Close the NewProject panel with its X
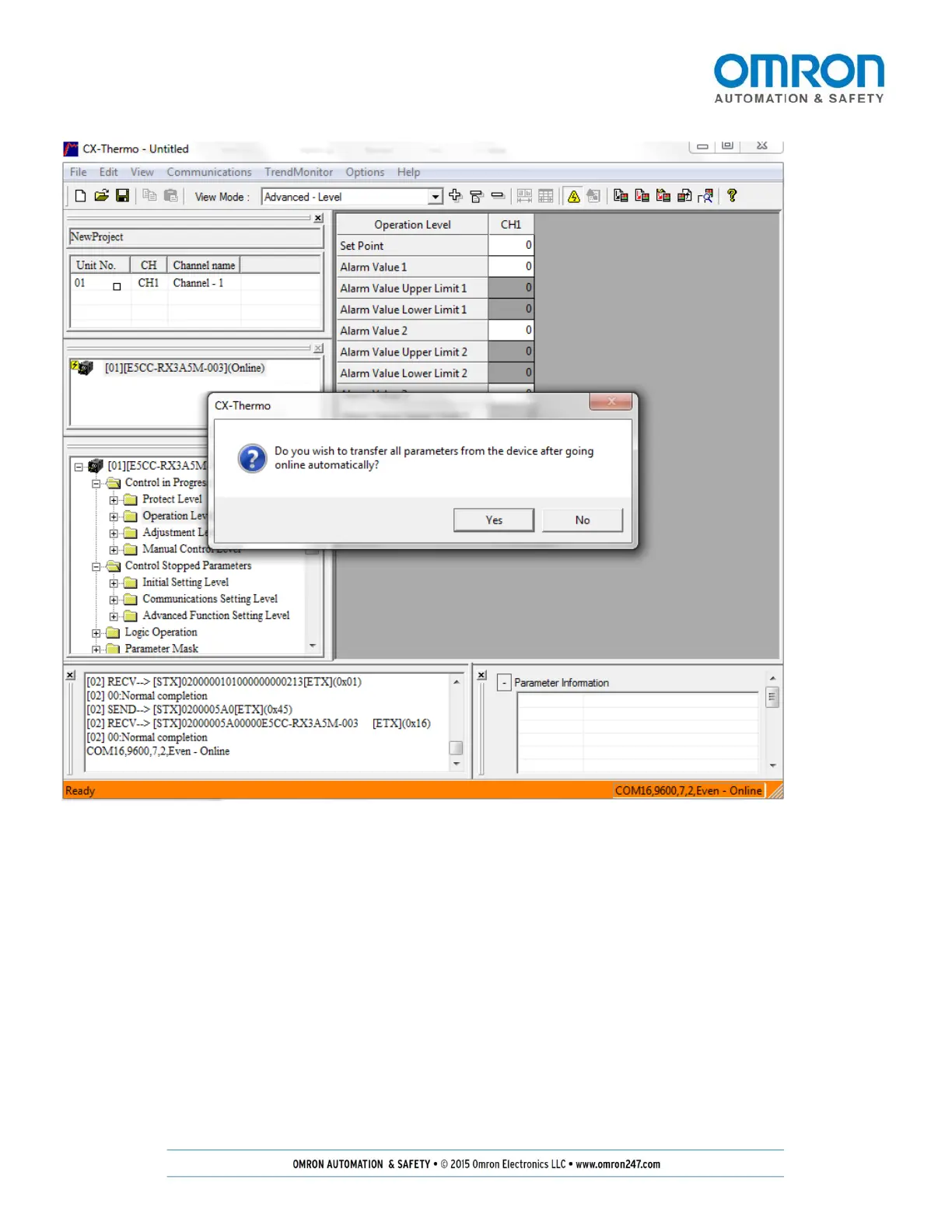 click(x=318, y=219)
